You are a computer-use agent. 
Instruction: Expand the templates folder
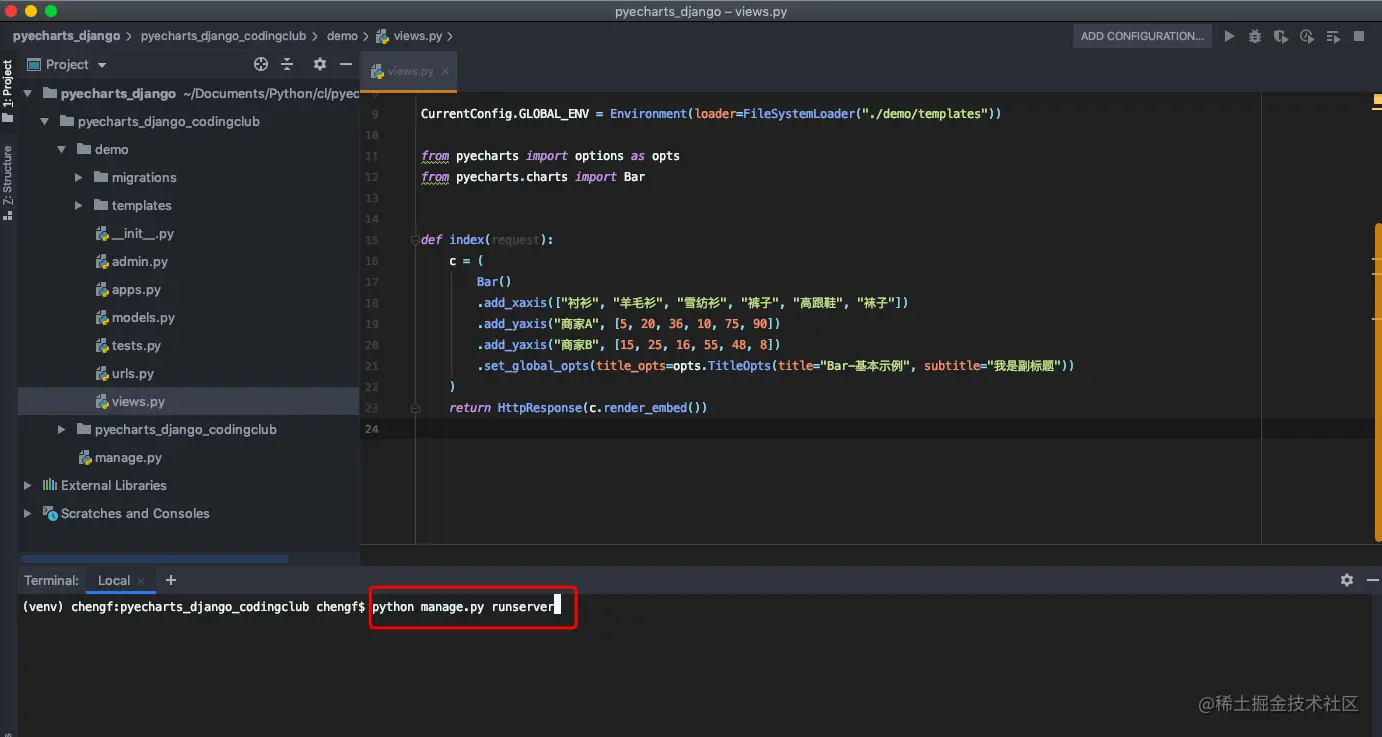pos(79,205)
